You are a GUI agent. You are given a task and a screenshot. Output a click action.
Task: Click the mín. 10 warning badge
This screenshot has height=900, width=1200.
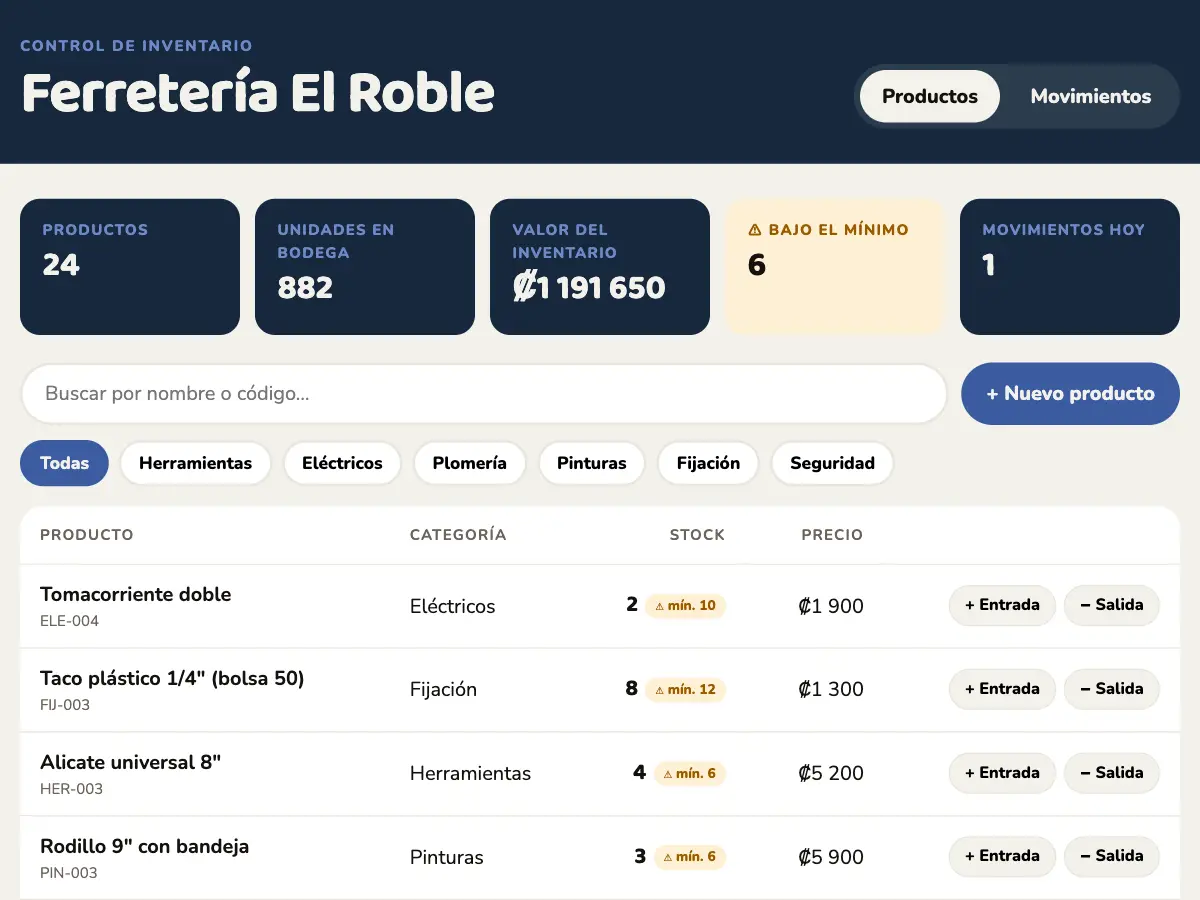tap(685, 606)
